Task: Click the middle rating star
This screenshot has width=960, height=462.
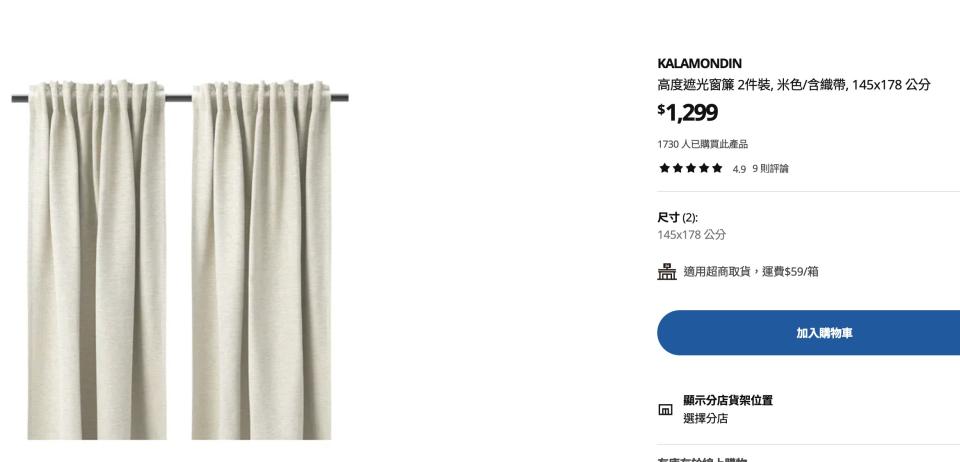Action: tap(691, 168)
